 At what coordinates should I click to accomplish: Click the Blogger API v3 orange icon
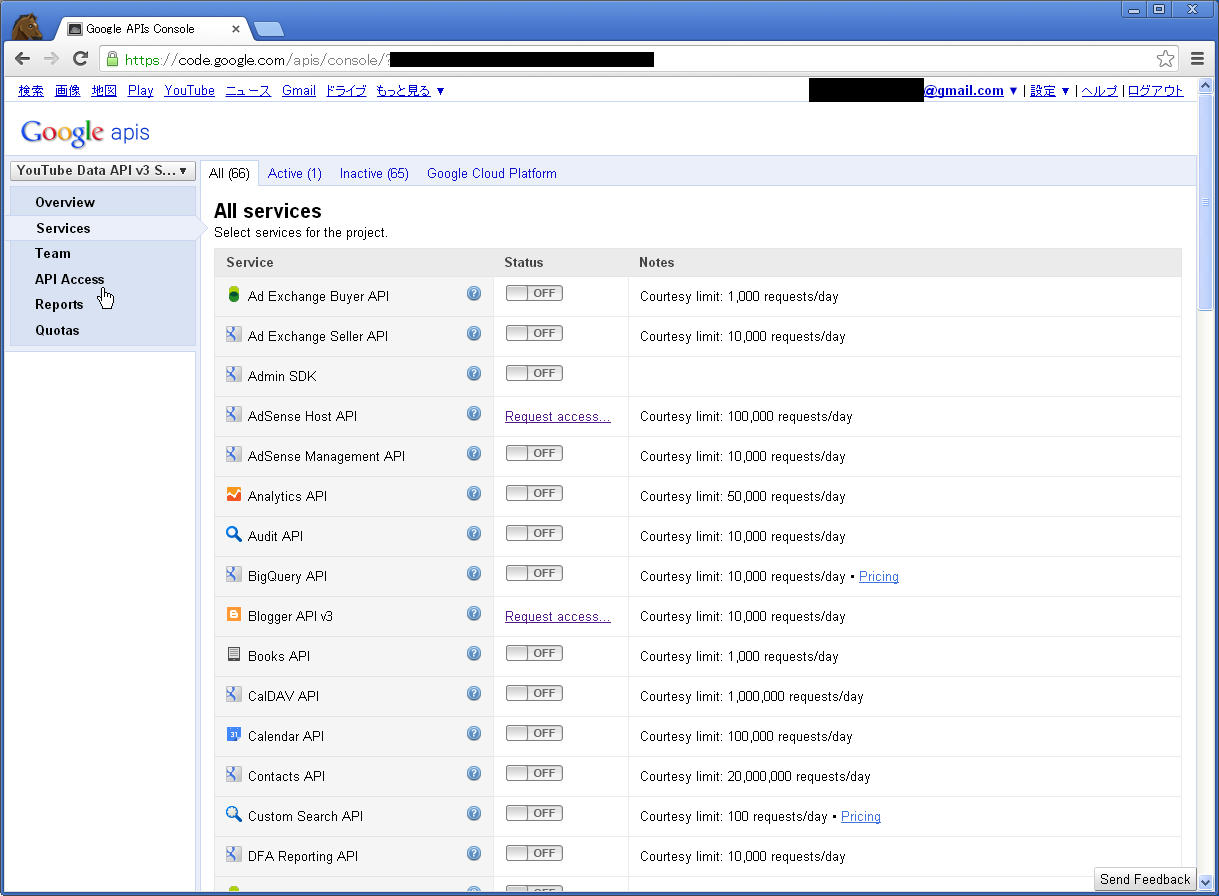pos(234,615)
